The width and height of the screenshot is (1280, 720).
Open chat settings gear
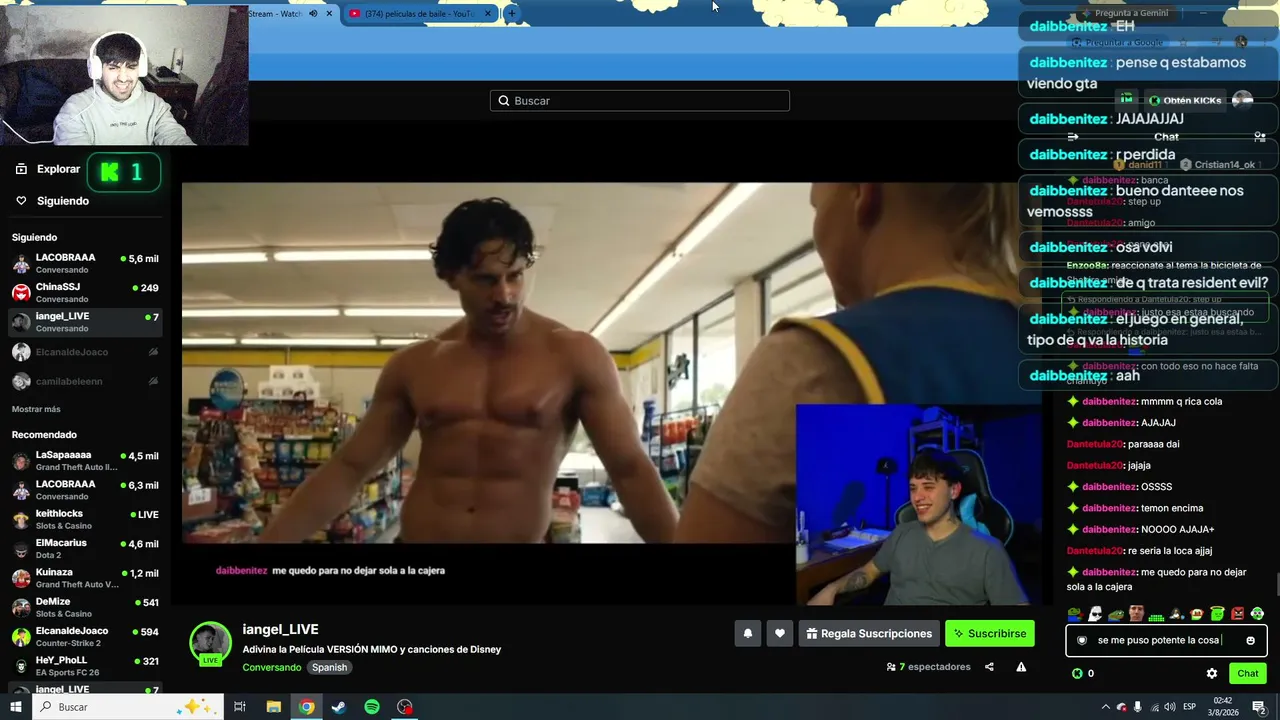pos(1212,674)
